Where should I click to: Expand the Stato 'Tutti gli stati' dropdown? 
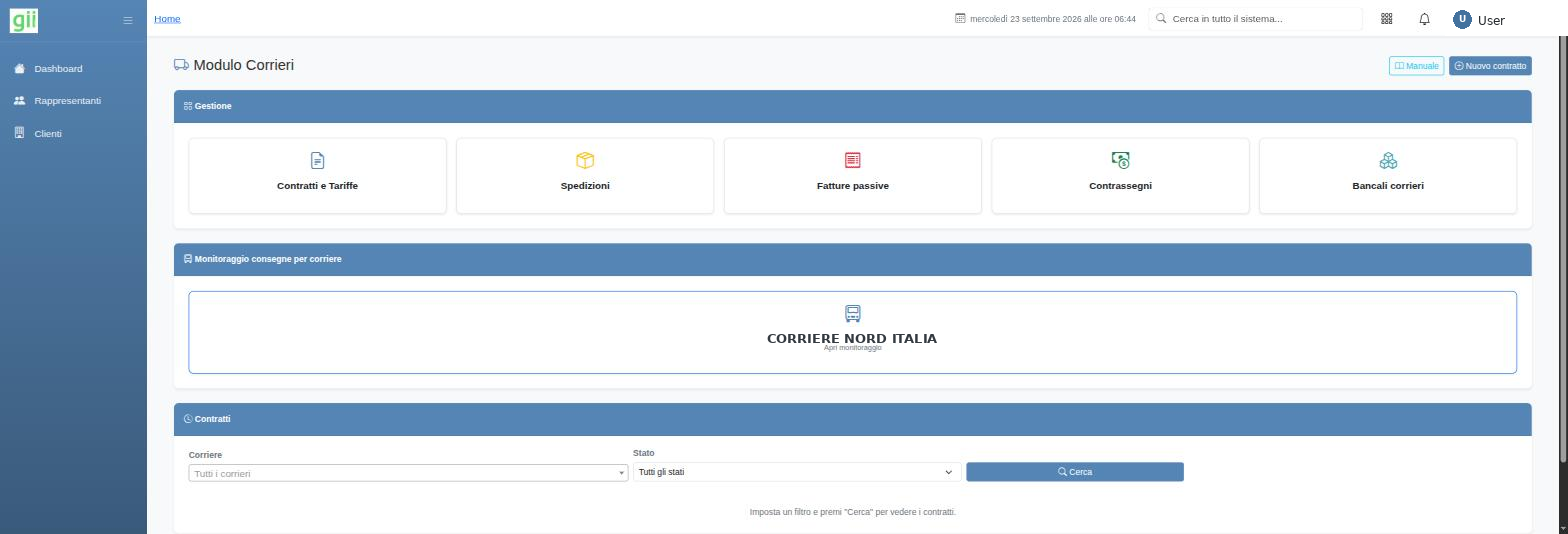click(x=797, y=472)
